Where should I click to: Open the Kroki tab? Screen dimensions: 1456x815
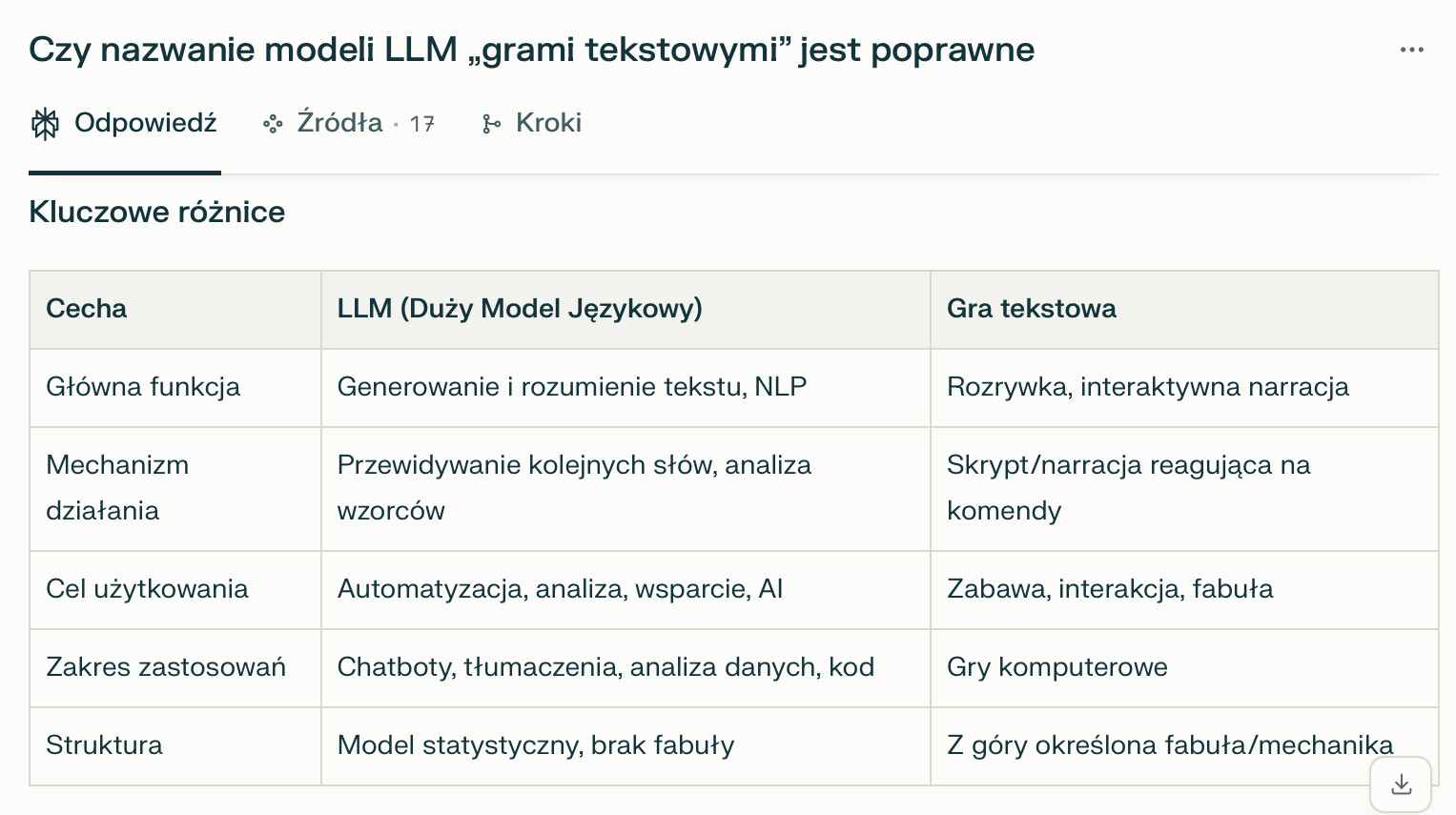tap(548, 123)
